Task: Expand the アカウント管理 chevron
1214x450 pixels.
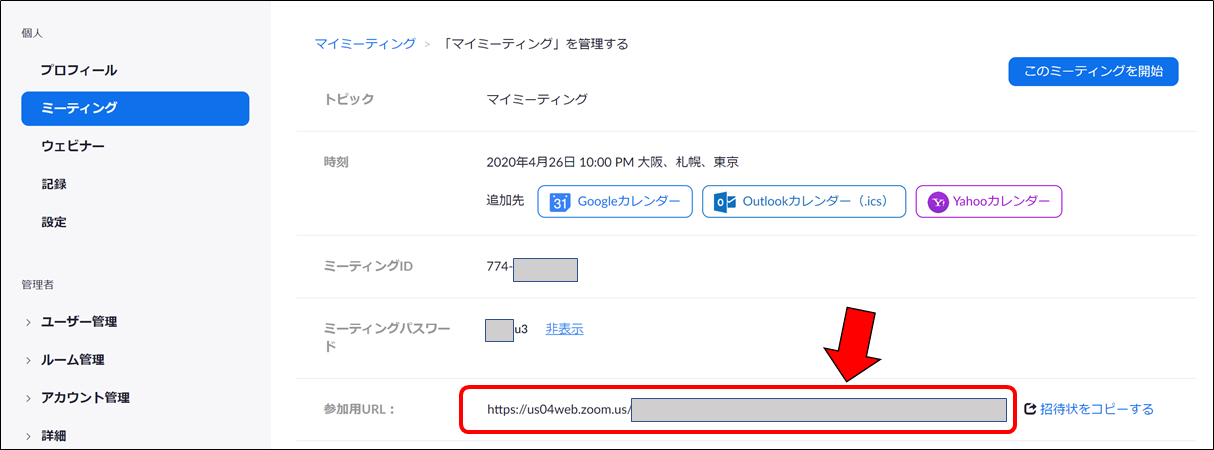Action: (28, 398)
